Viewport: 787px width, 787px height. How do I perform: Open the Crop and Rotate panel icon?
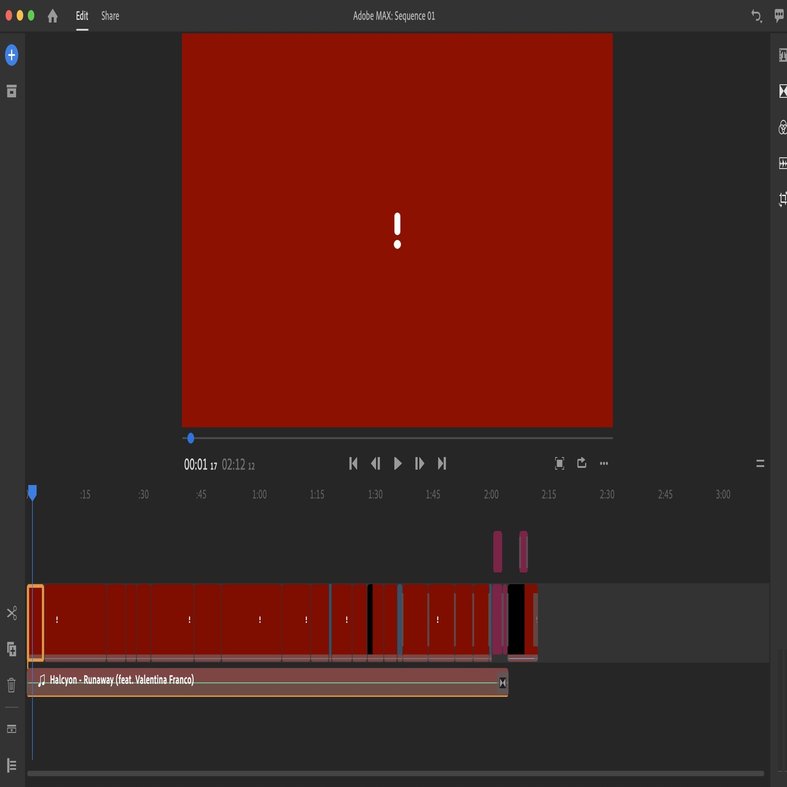pyautogui.click(x=782, y=199)
